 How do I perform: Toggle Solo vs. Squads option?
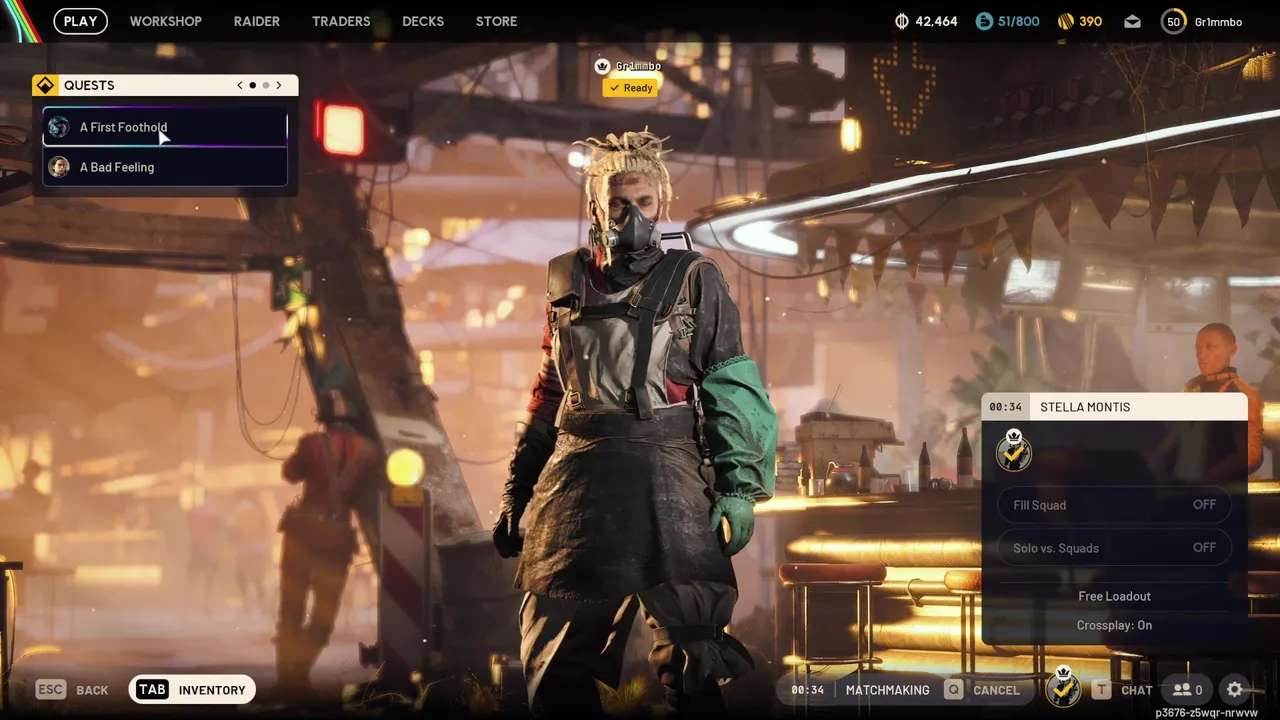coord(1114,548)
